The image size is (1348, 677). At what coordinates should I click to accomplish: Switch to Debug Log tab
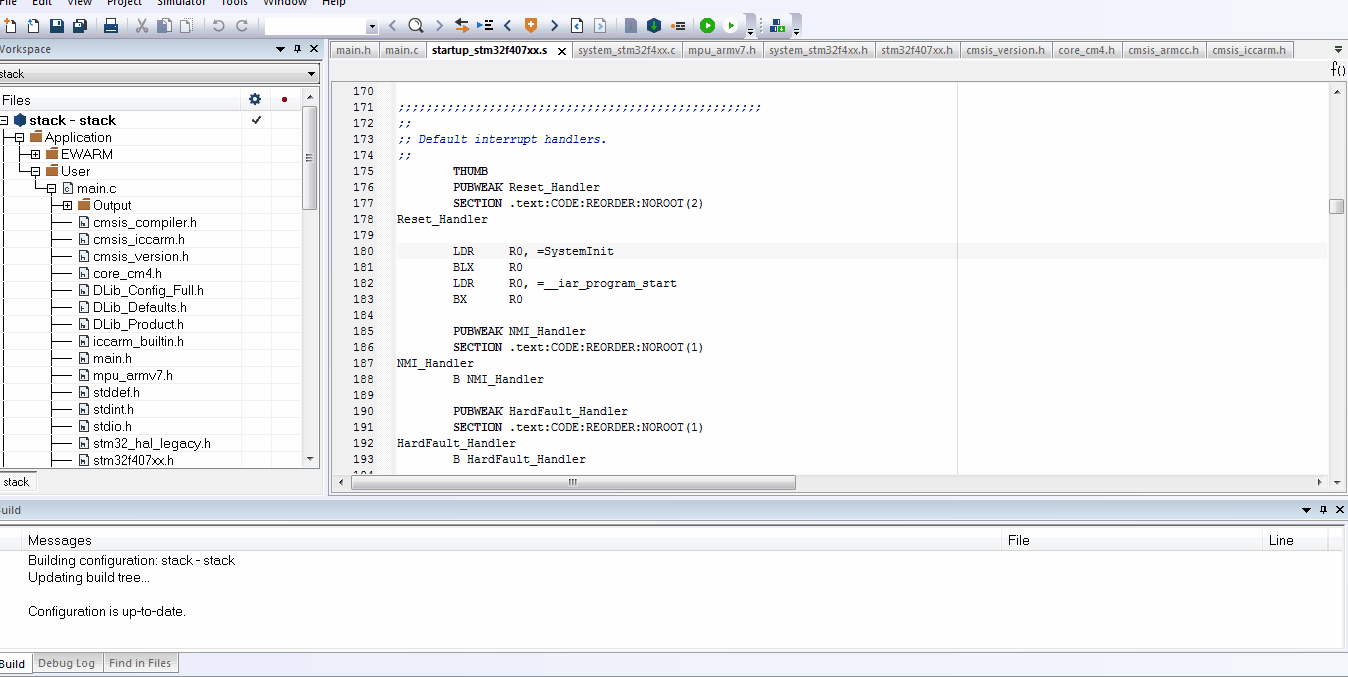66,663
